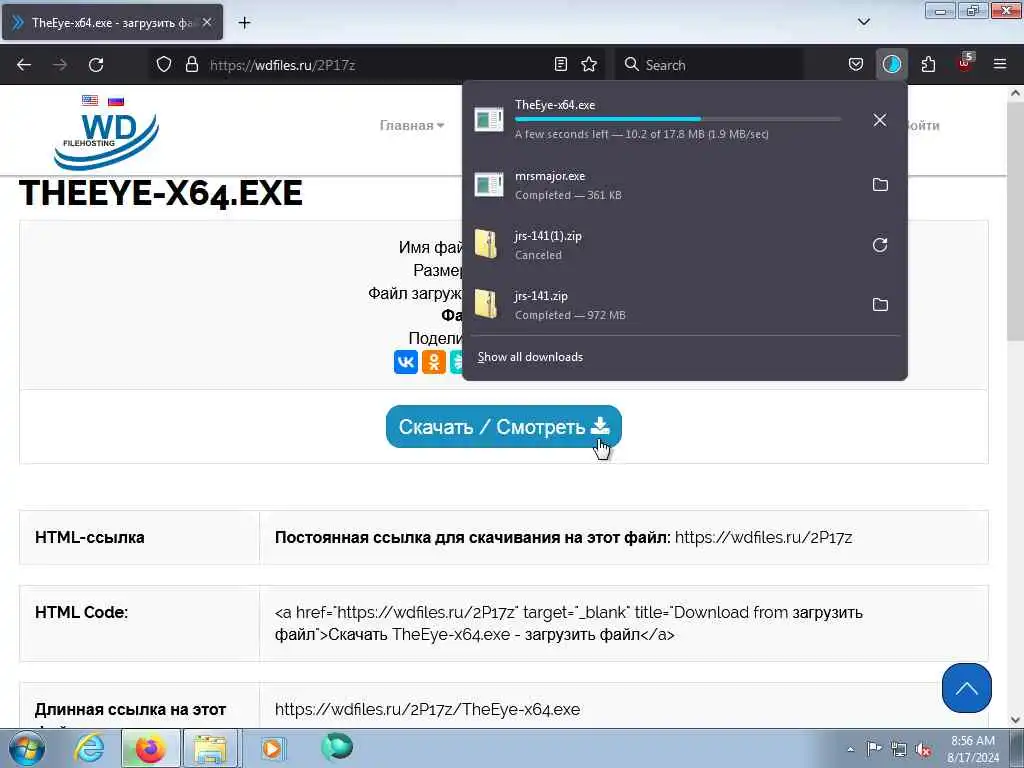The image size is (1024, 768).
Task: Toggle the downloads panel toolbar button
Action: click(891, 64)
